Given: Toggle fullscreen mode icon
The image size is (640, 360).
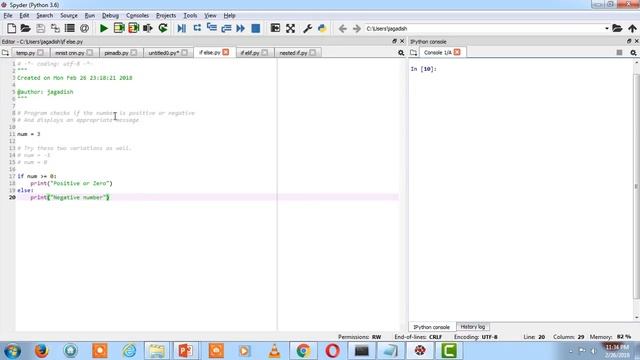Looking at the screenshot, I should point(290,28).
